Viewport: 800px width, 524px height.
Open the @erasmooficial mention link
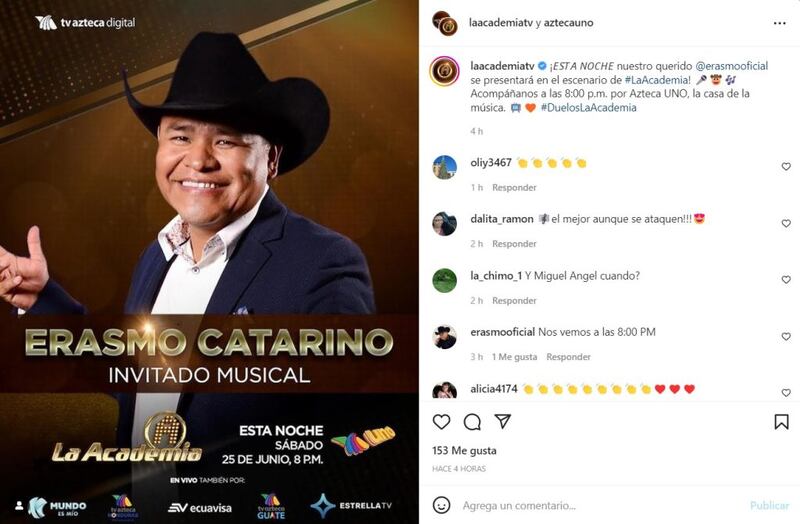click(x=731, y=66)
